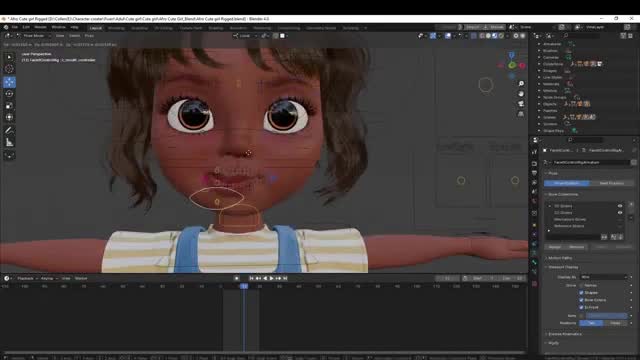Open the Window menu
640x360 pixels.
click(x=58, y=27)
